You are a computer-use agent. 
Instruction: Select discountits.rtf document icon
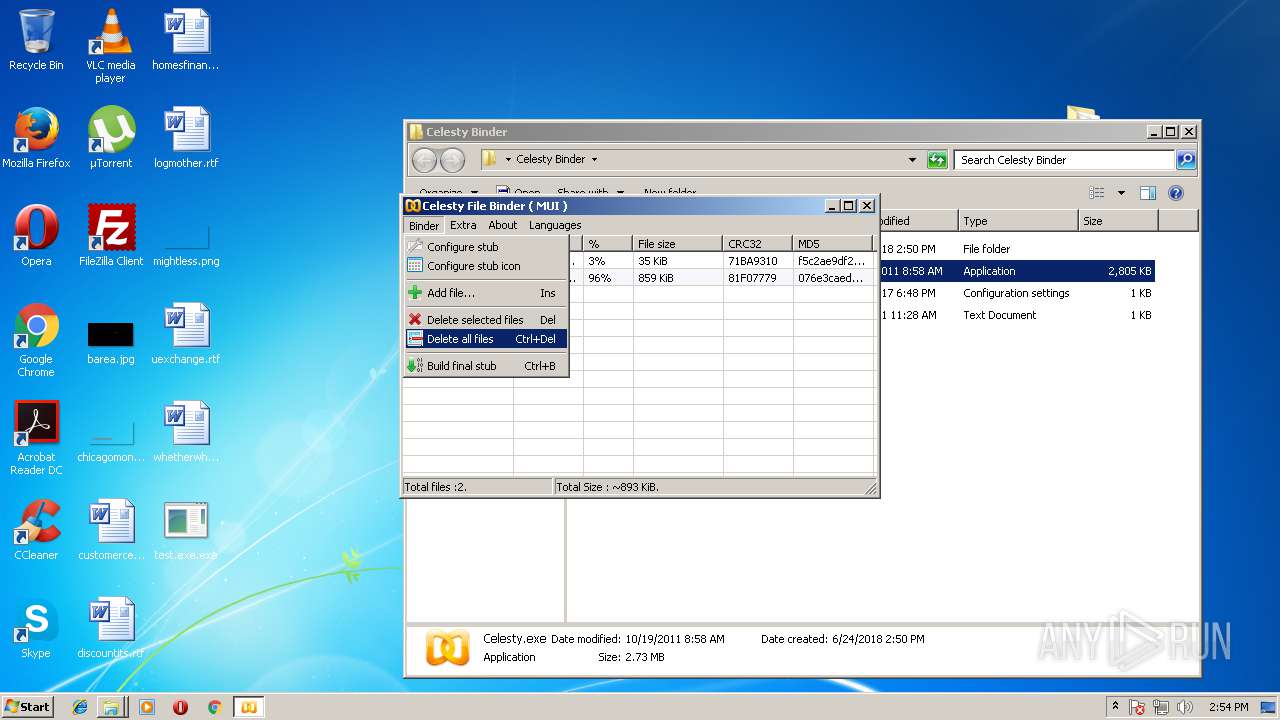point(111,628)
